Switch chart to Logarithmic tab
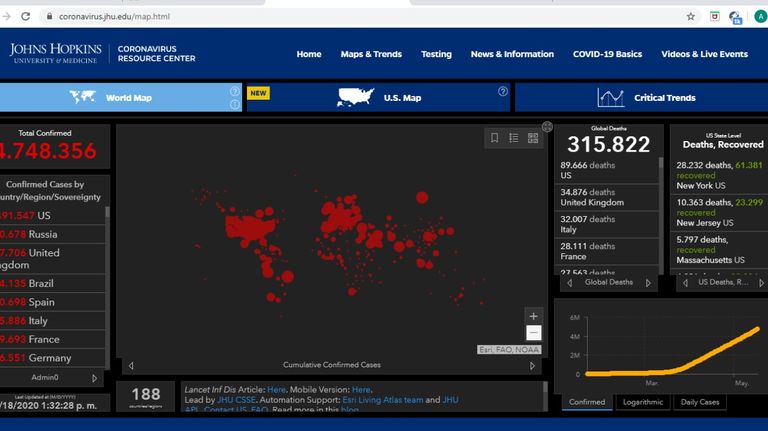 [643, 402]
